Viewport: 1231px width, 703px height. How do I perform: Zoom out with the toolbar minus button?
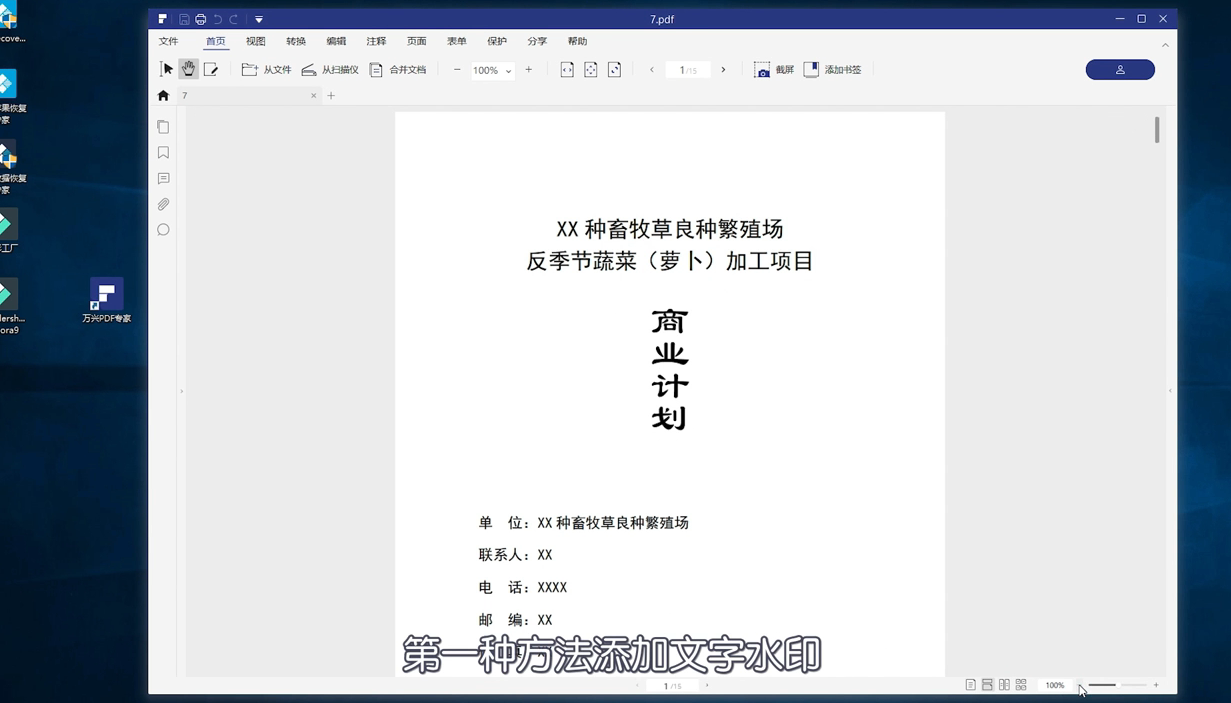[457, 70]
